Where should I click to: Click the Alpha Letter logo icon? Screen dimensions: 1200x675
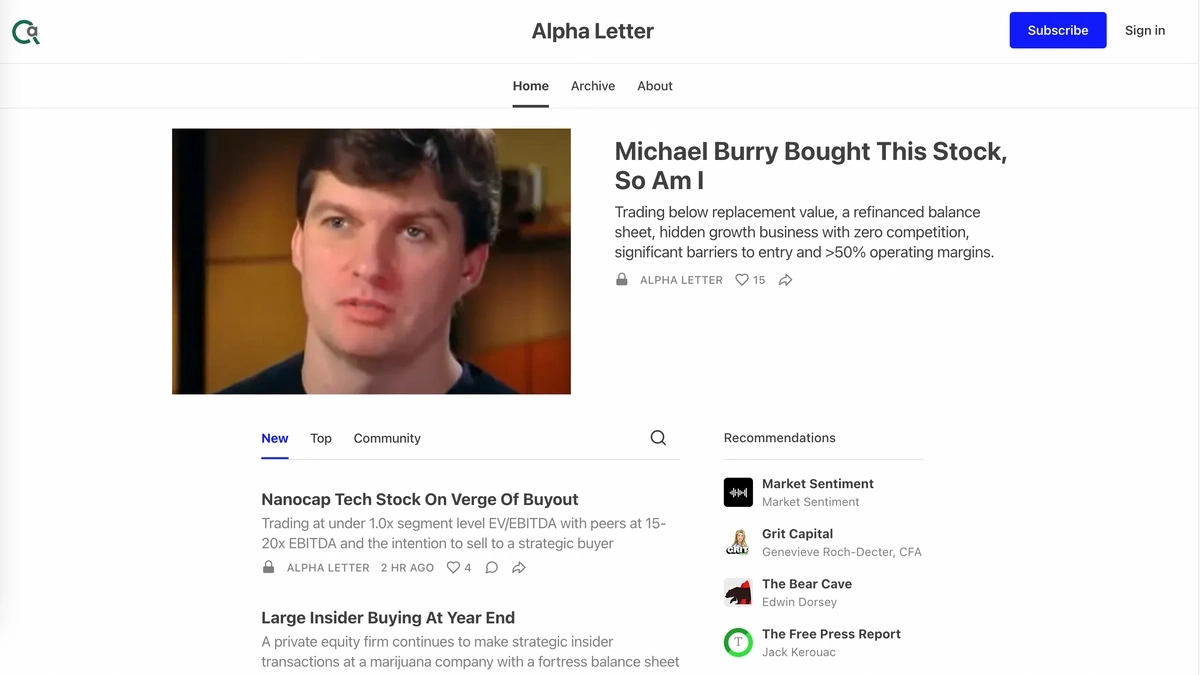tap(26, 32)
